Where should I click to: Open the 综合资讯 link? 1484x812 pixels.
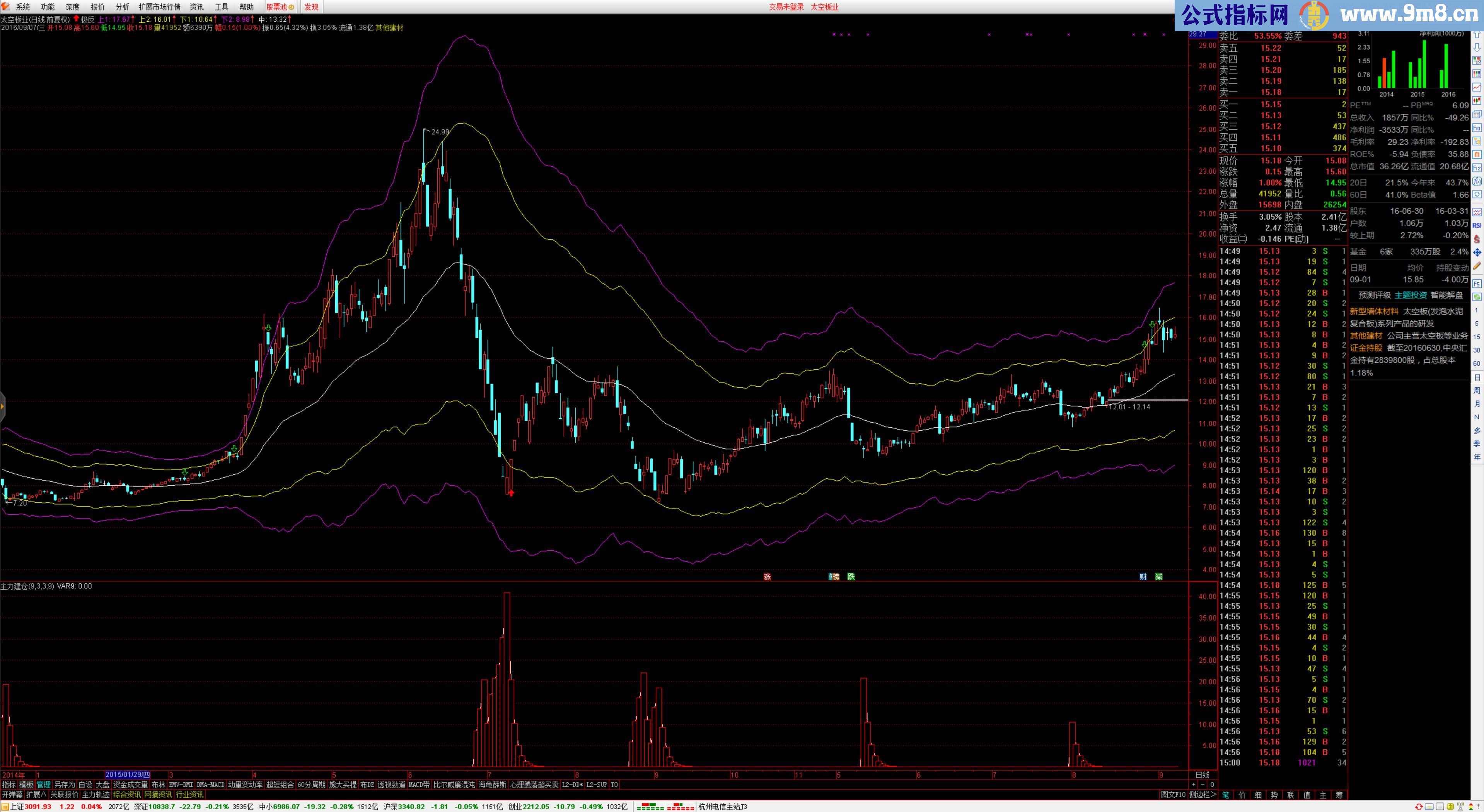pos(127,794)
